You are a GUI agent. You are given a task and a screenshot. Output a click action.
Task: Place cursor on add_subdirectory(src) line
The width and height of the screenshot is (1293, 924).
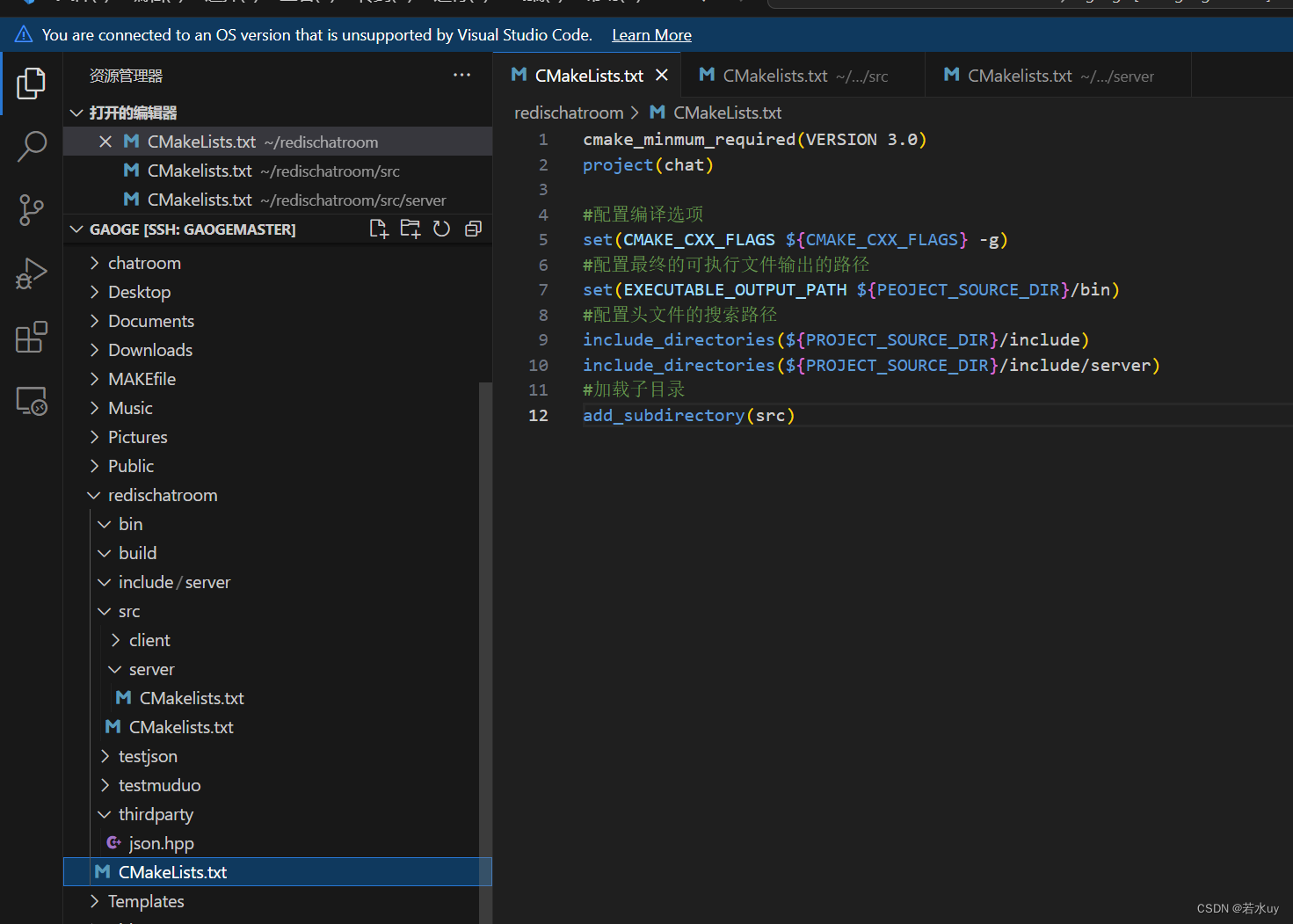pyautogui.click(x=689, y=415)
